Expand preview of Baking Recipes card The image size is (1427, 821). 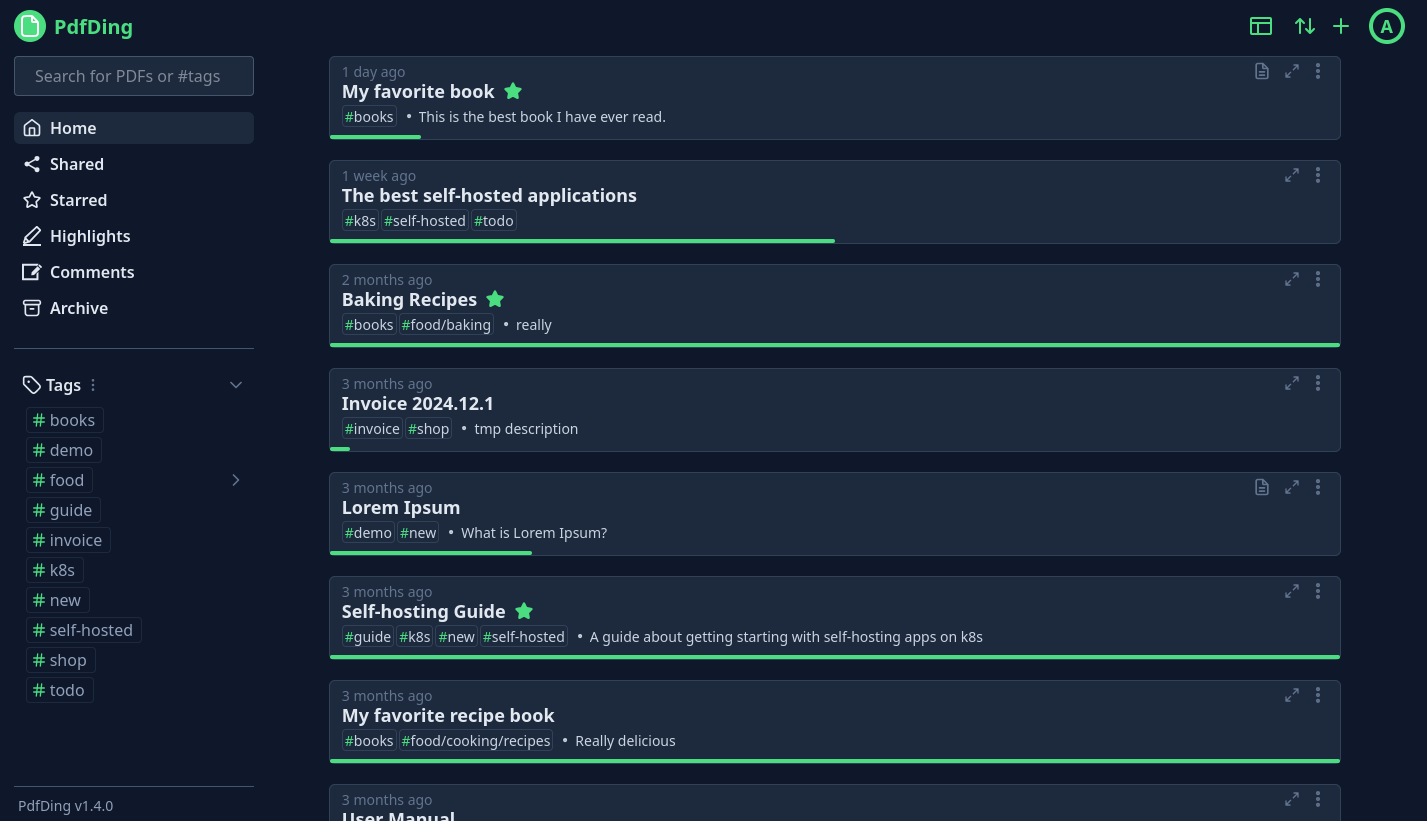tap(1292, 279)
